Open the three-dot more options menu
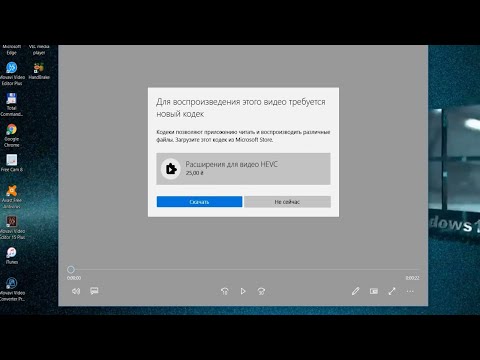 (410, 291)
